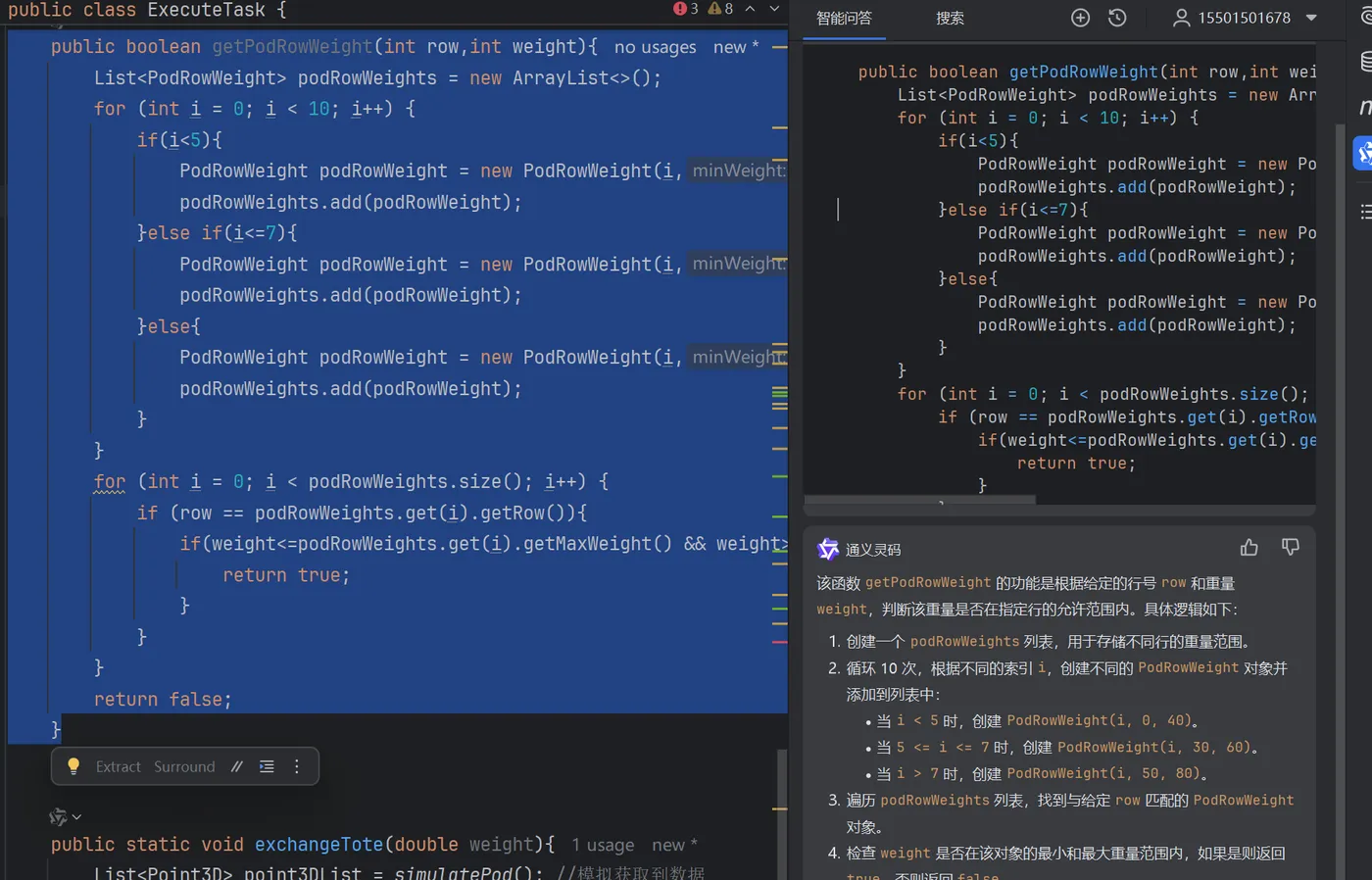Open the list-style sidebar tool icon

(x=1365, y=212)
